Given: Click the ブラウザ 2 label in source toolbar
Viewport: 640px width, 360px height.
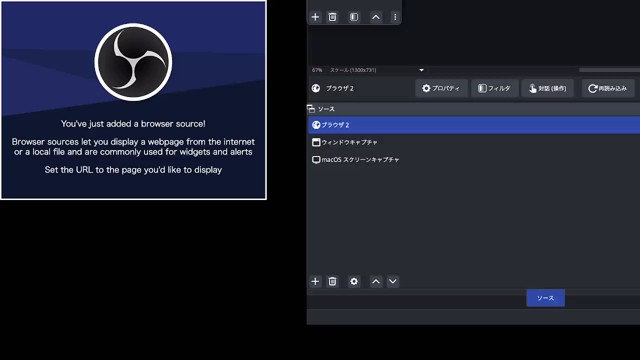Looking at the screenshot, I should (x=340, y=88).
